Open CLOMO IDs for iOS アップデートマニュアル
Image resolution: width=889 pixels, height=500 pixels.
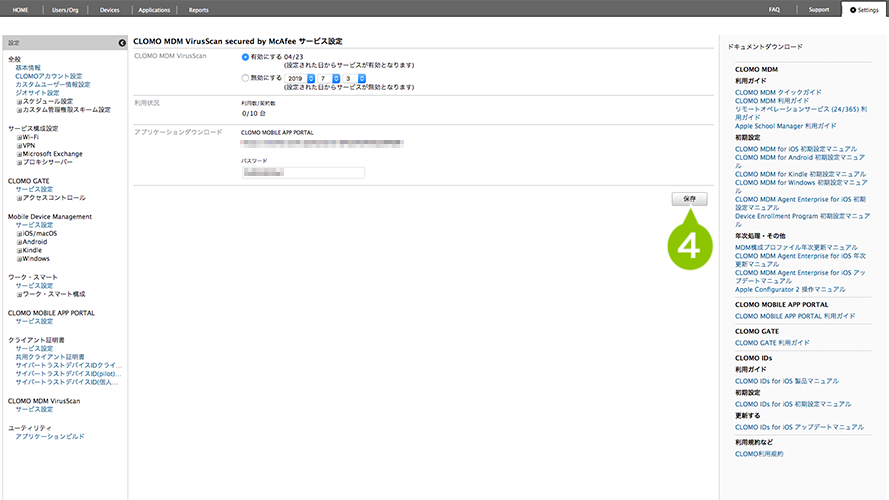point(799,427)
